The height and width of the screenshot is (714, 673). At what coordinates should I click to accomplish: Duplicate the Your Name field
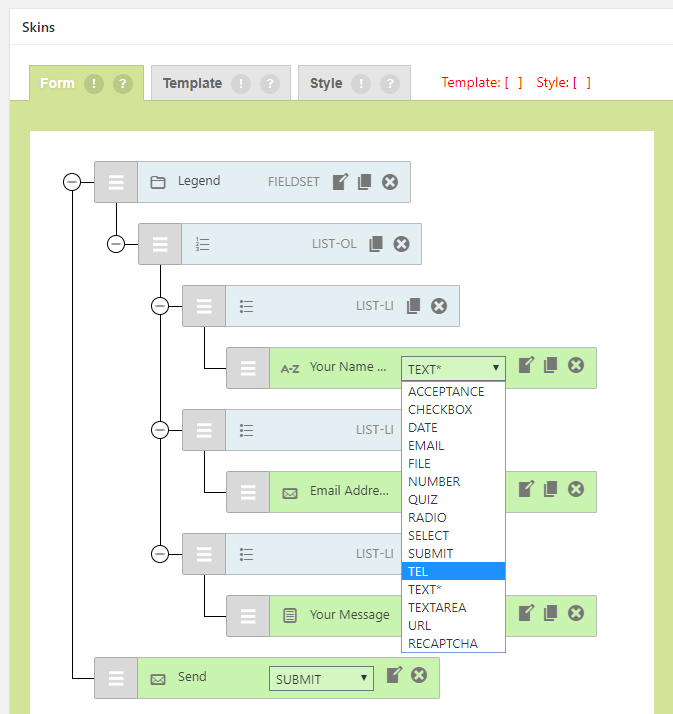[551, 366]
